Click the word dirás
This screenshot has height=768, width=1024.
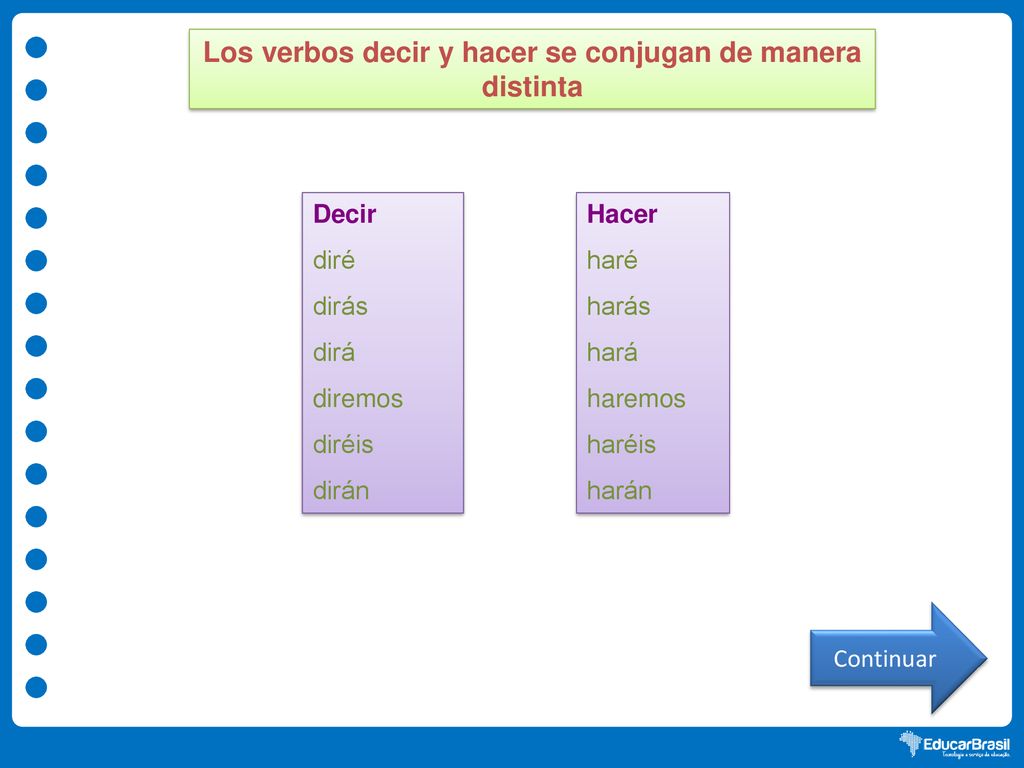click(340, 306)
